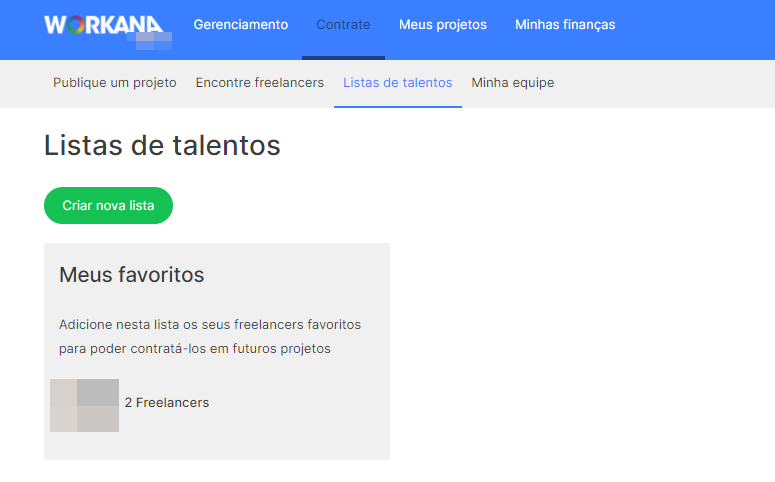
Task: Click the Workana logo
Action: click(x=104, y=25)
